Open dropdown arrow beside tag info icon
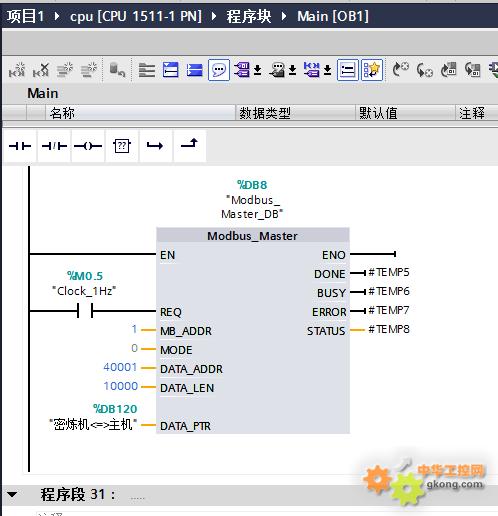 pos(292,70)
